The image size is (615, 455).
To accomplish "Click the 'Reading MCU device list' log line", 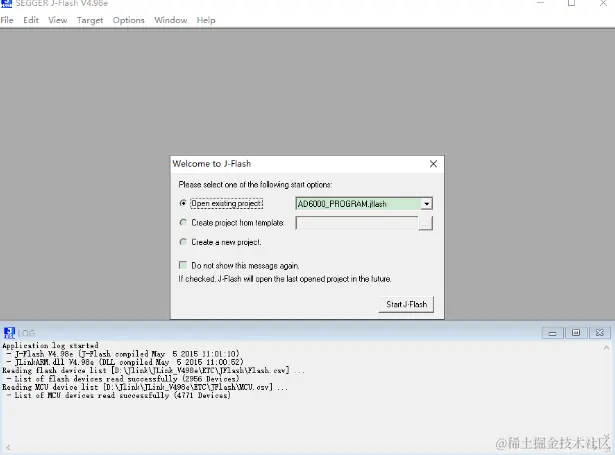I will (x=145, y=387).
